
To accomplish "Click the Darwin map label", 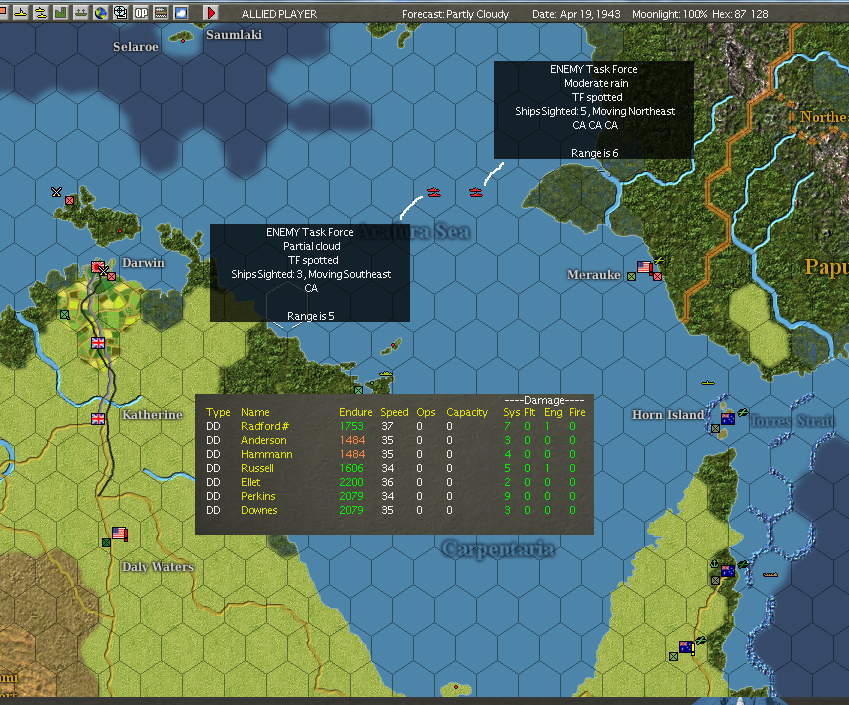I will pyautogui.click(x=143, y=263).
